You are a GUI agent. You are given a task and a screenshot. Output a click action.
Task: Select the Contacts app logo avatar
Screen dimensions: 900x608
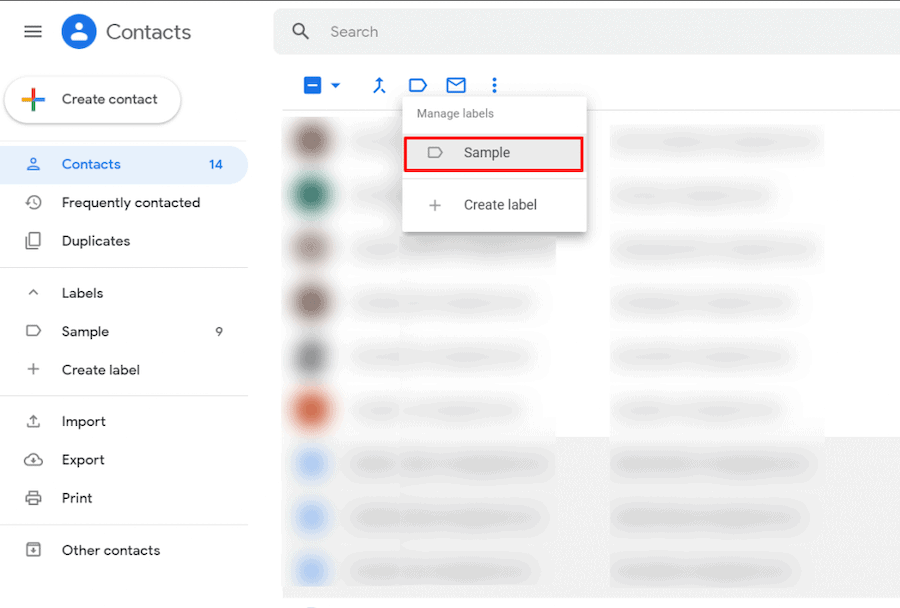(x=79, y=31)
